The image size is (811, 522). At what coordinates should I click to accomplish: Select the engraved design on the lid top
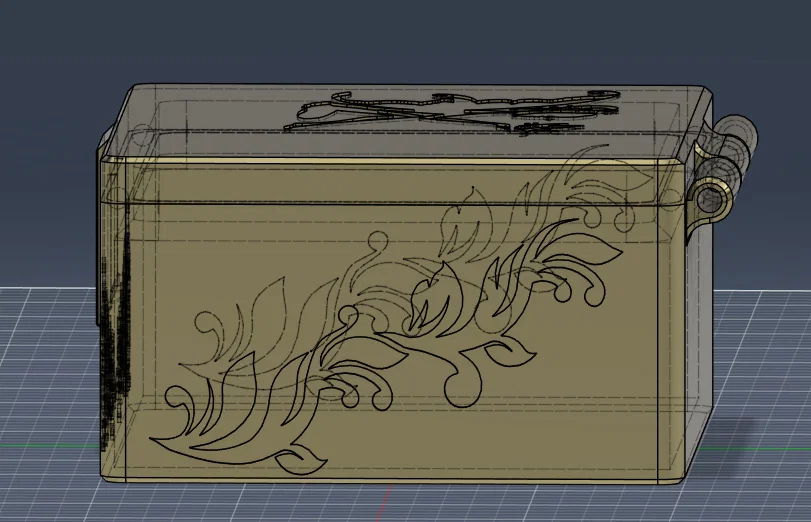click(x=452, y=113)
